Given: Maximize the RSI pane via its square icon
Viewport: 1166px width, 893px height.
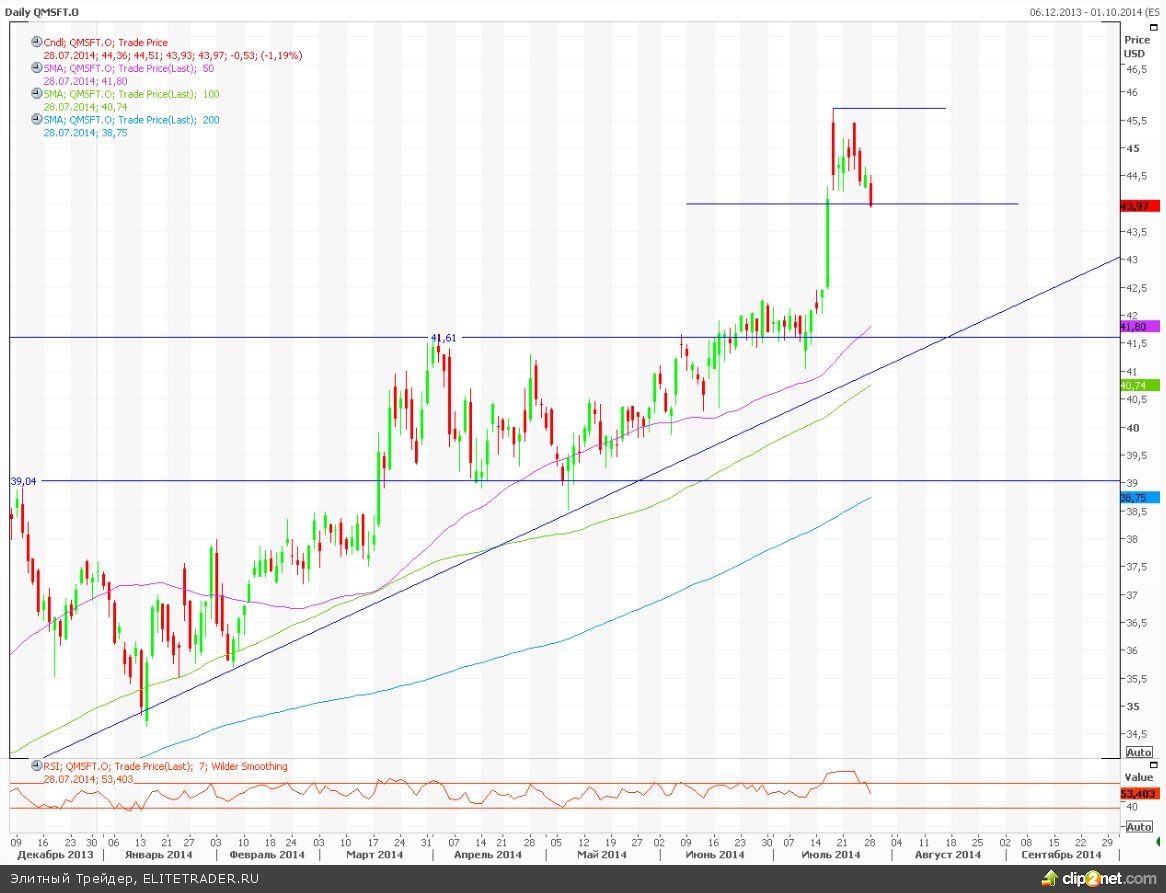Looking at the screenshot, I should pos(1153,764).
